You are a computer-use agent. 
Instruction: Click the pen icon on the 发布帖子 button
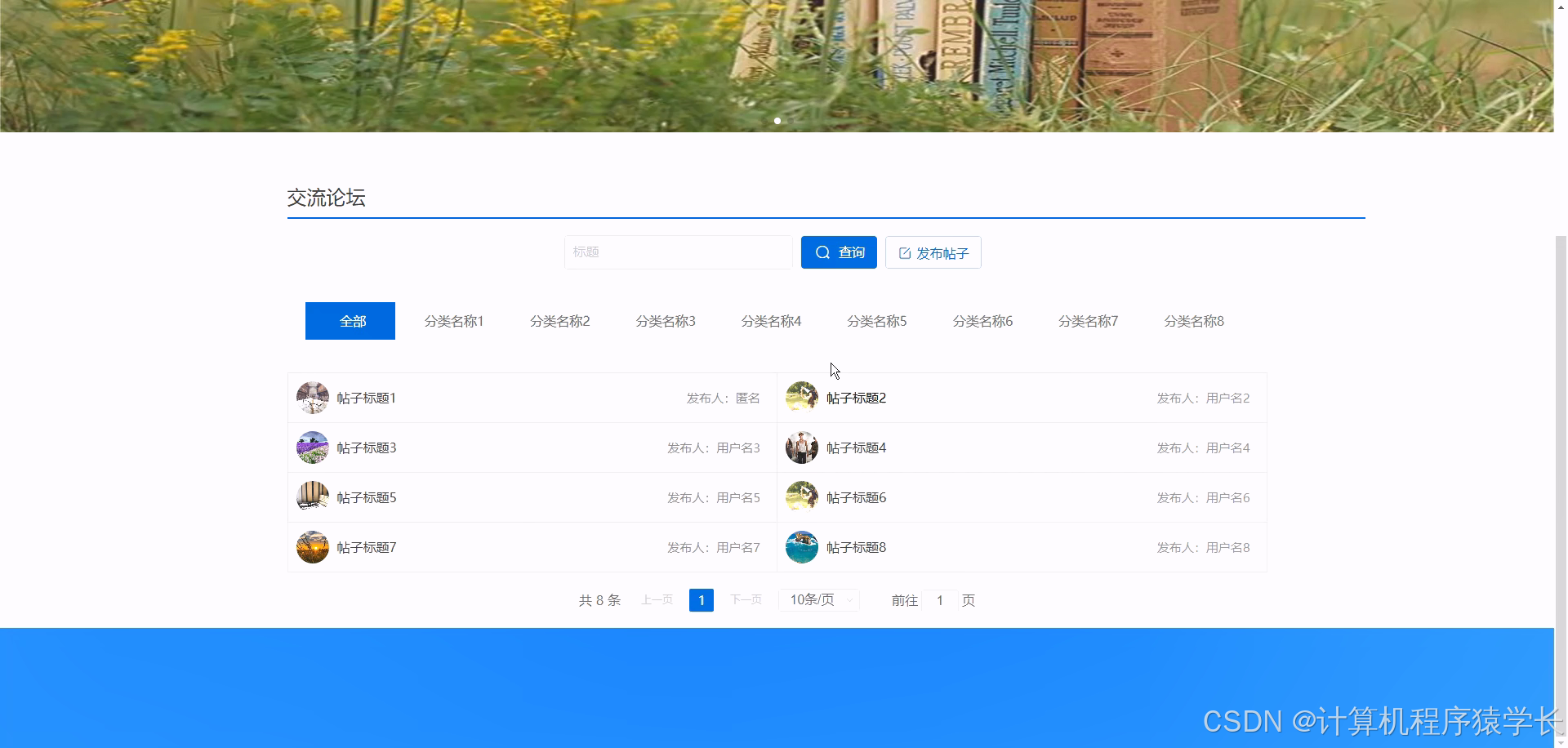click(904, 252)
